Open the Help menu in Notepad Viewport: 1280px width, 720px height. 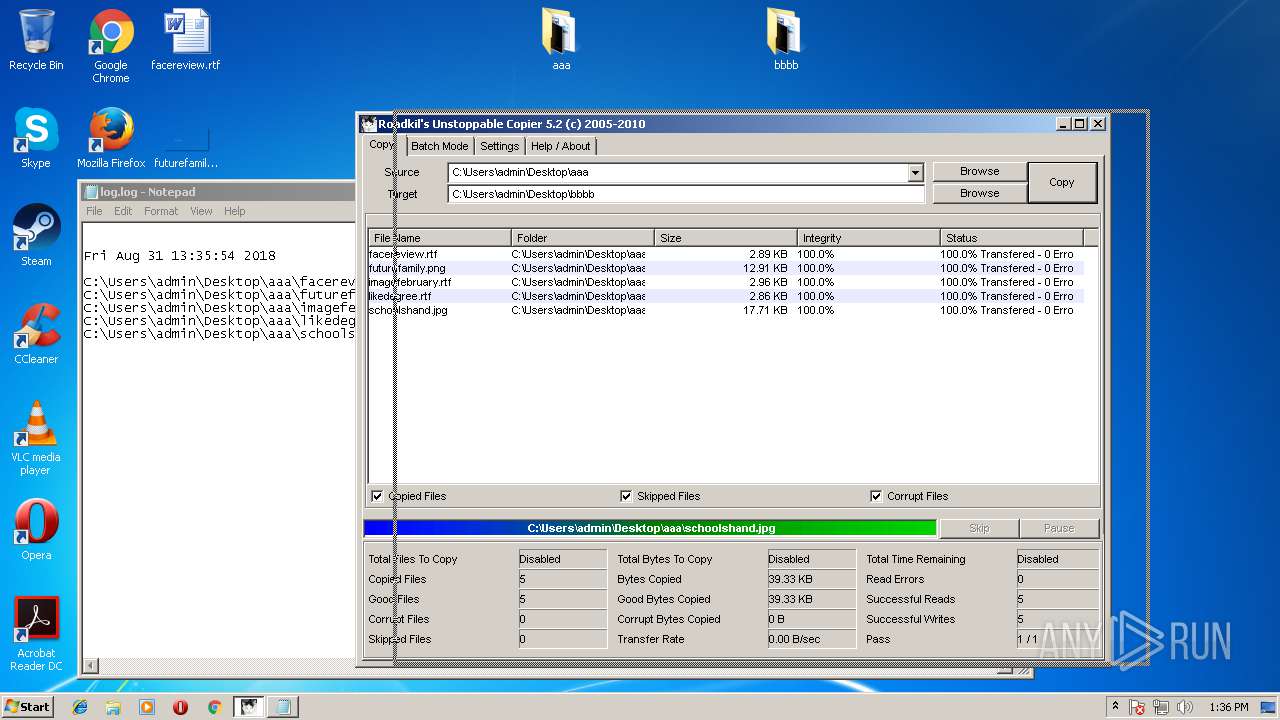point(234,211)
